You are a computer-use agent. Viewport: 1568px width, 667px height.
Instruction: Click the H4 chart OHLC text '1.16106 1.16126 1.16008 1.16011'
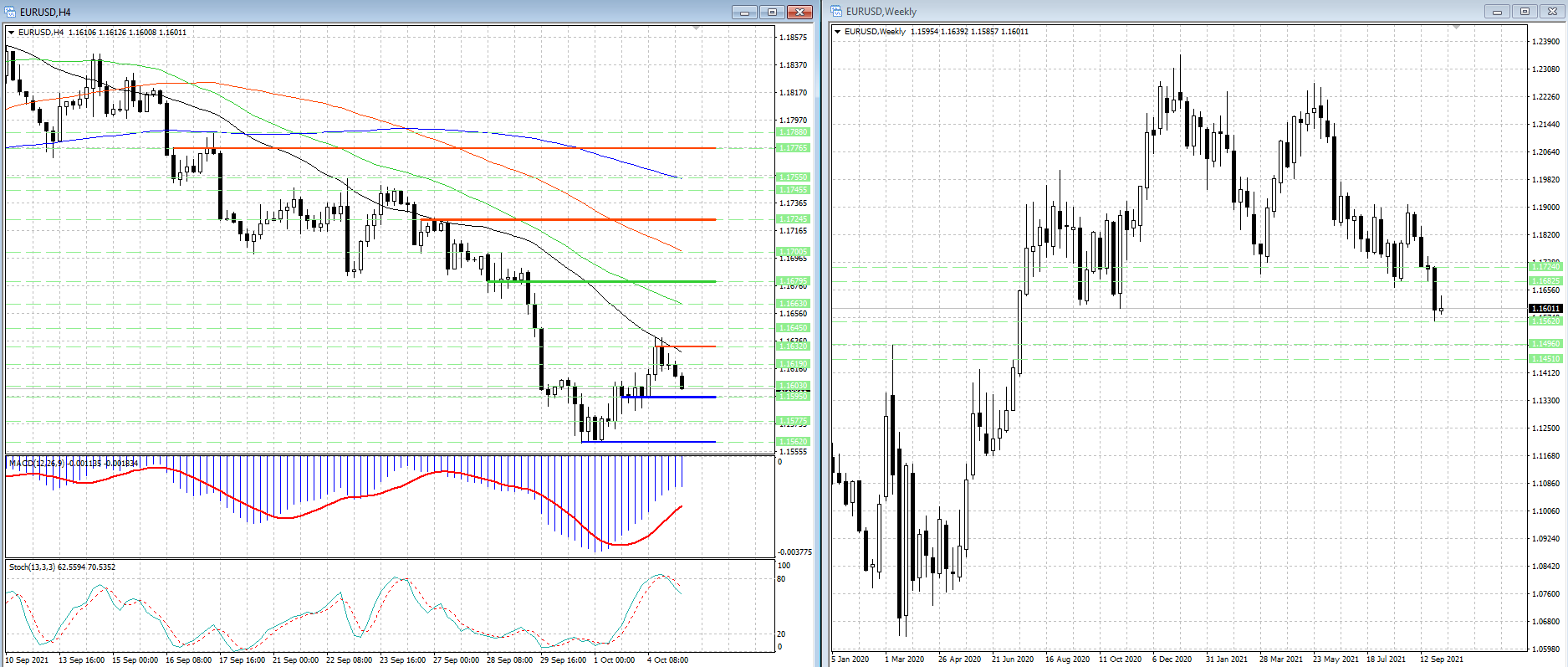click(x=127, y=33)
